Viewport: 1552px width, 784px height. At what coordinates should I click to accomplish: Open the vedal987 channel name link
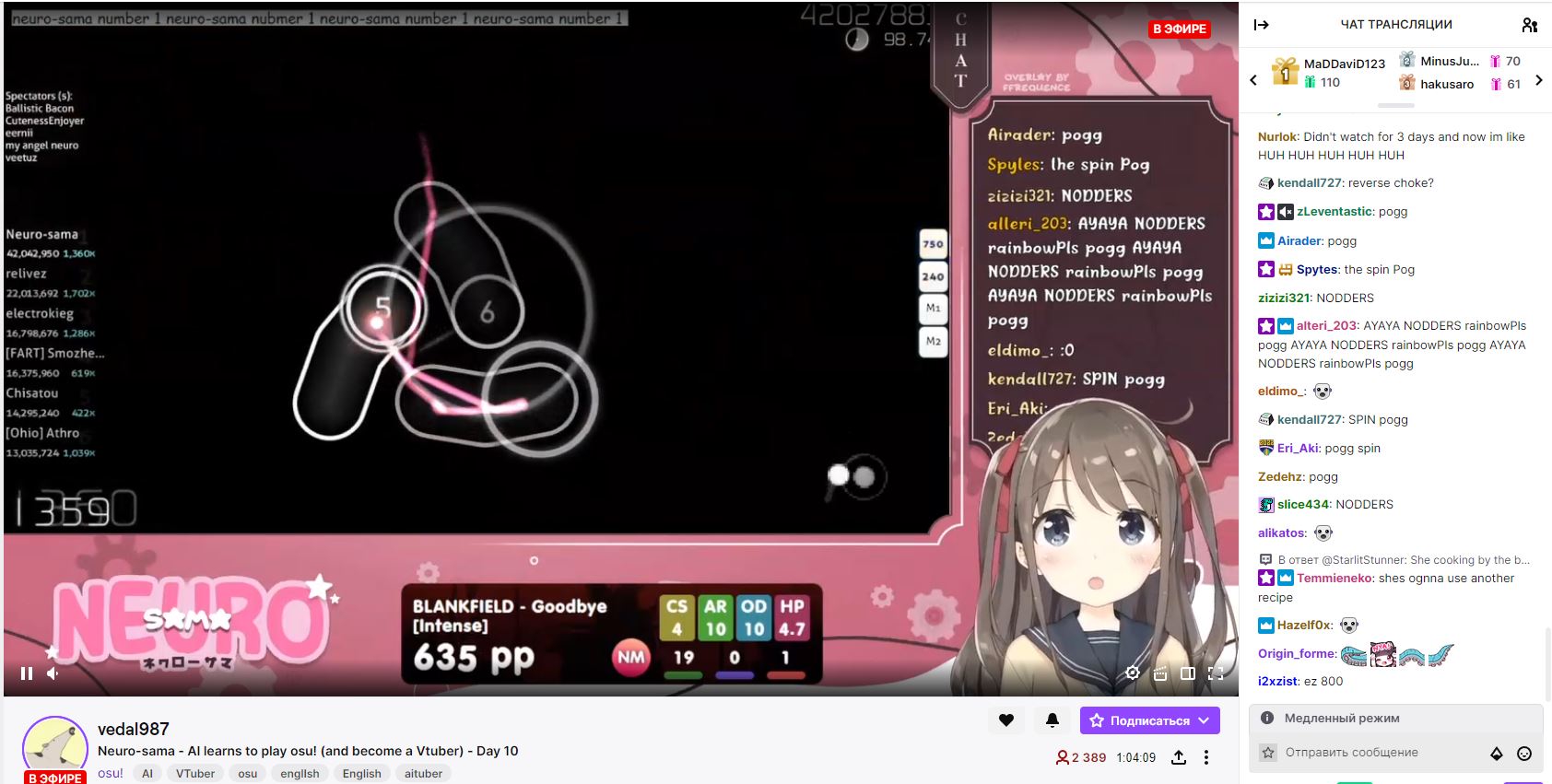(x=134, y=729)
